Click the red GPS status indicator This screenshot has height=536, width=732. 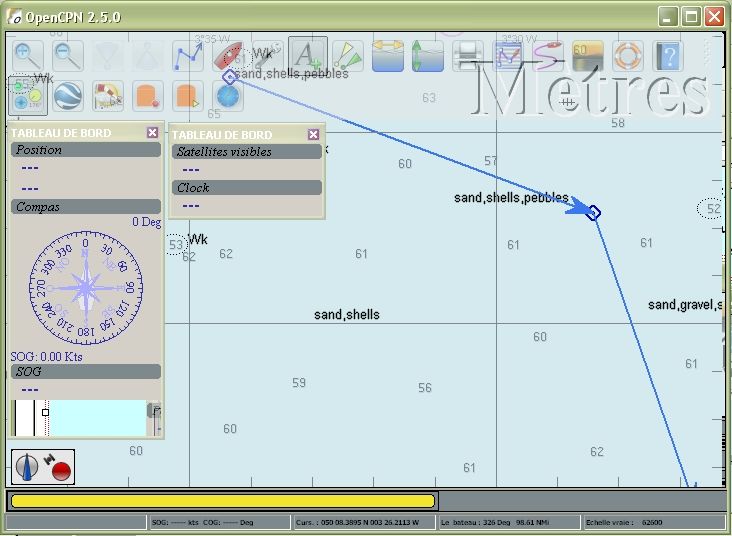(x=61, y=471)
